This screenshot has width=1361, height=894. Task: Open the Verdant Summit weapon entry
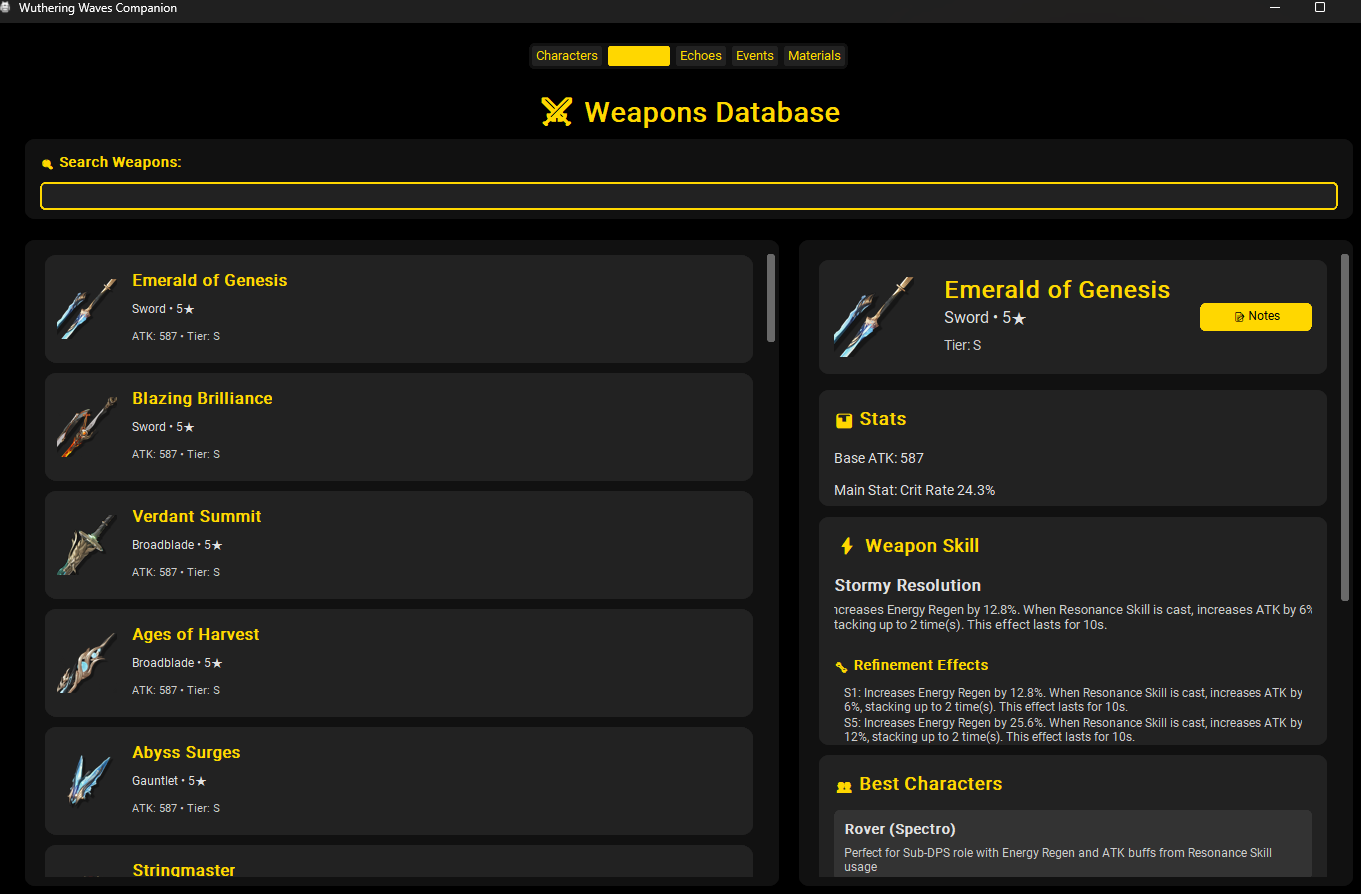pos(398,545)
